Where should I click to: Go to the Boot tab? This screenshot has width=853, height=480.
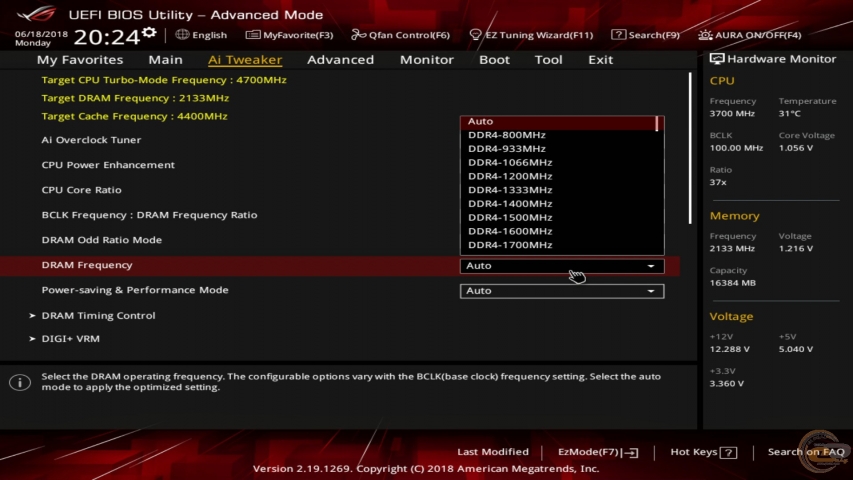point(494,59)
